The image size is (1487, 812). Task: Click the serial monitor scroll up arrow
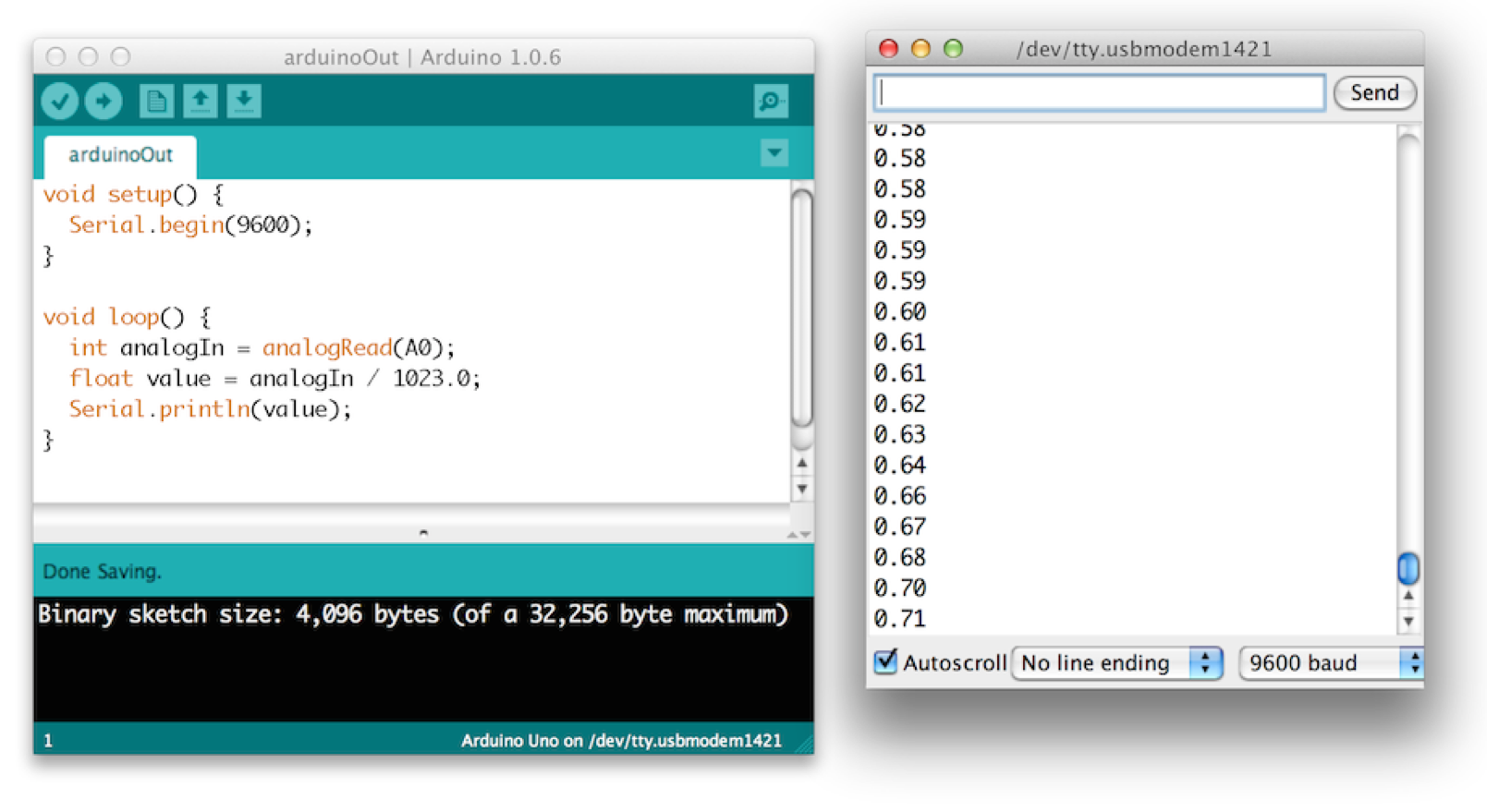[1408, 597]
